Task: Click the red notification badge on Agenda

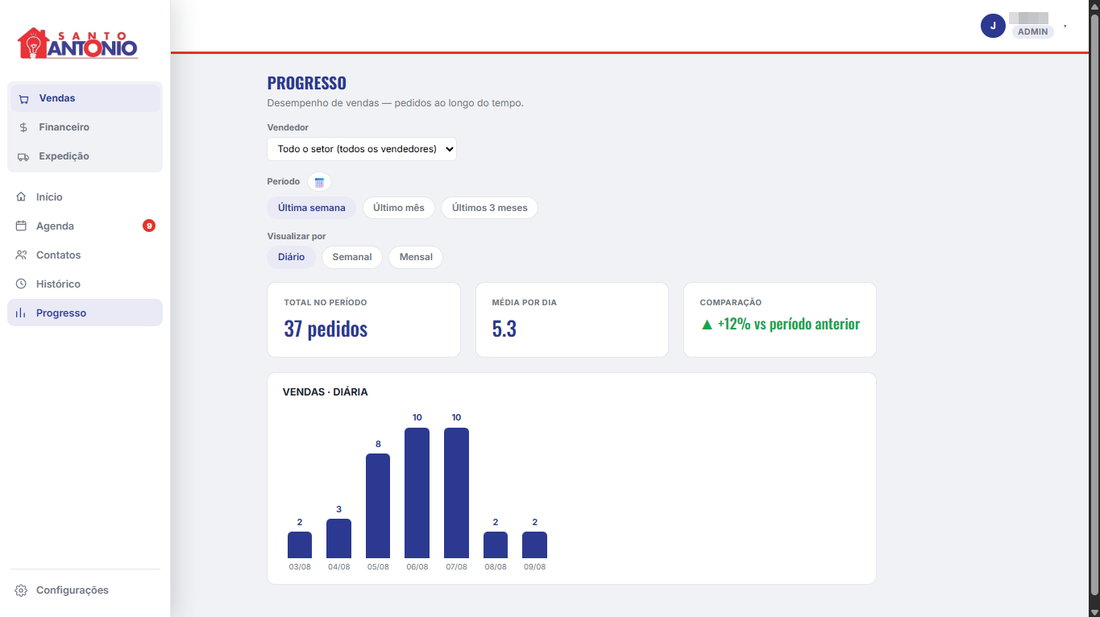Action: coord(149,226)
